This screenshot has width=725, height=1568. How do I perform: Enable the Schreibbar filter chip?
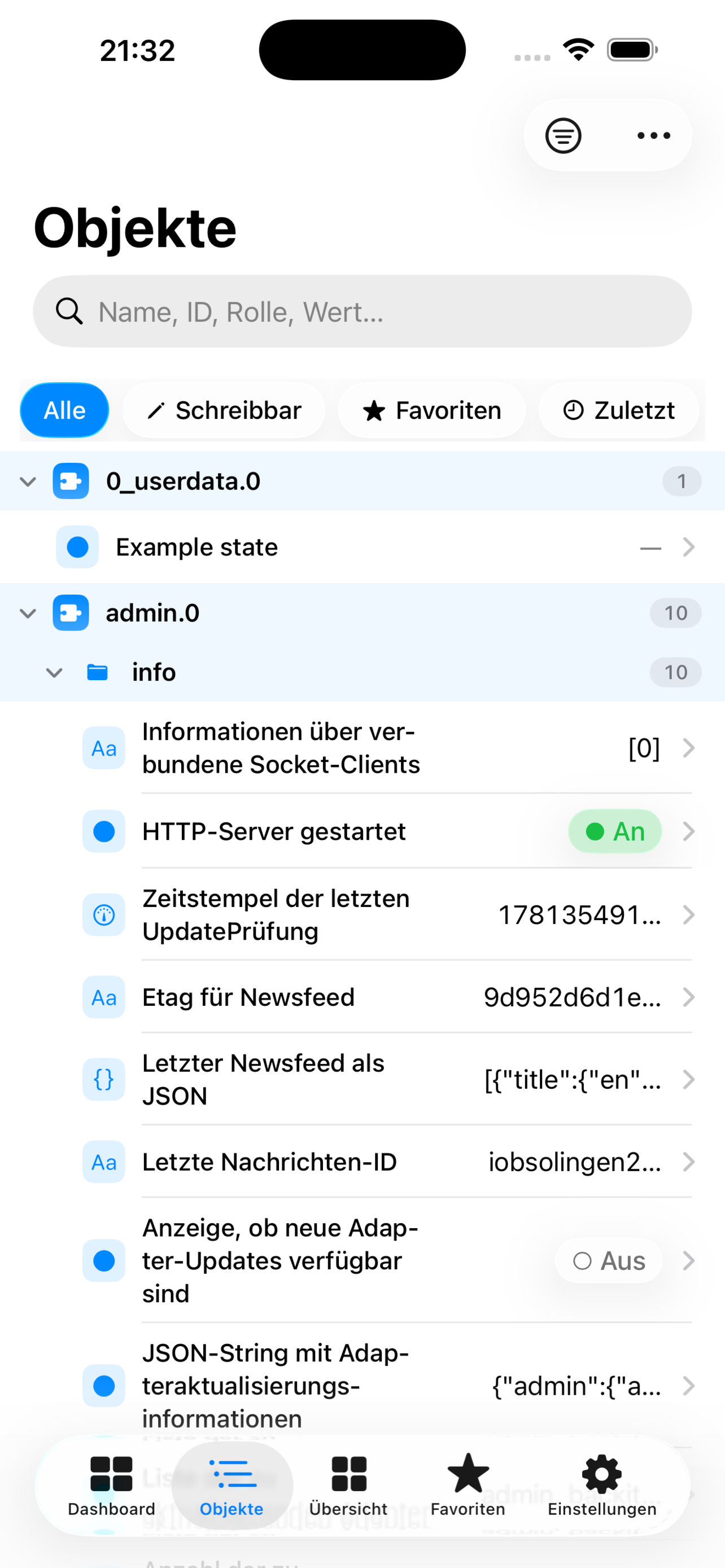[x=224, y=410]
